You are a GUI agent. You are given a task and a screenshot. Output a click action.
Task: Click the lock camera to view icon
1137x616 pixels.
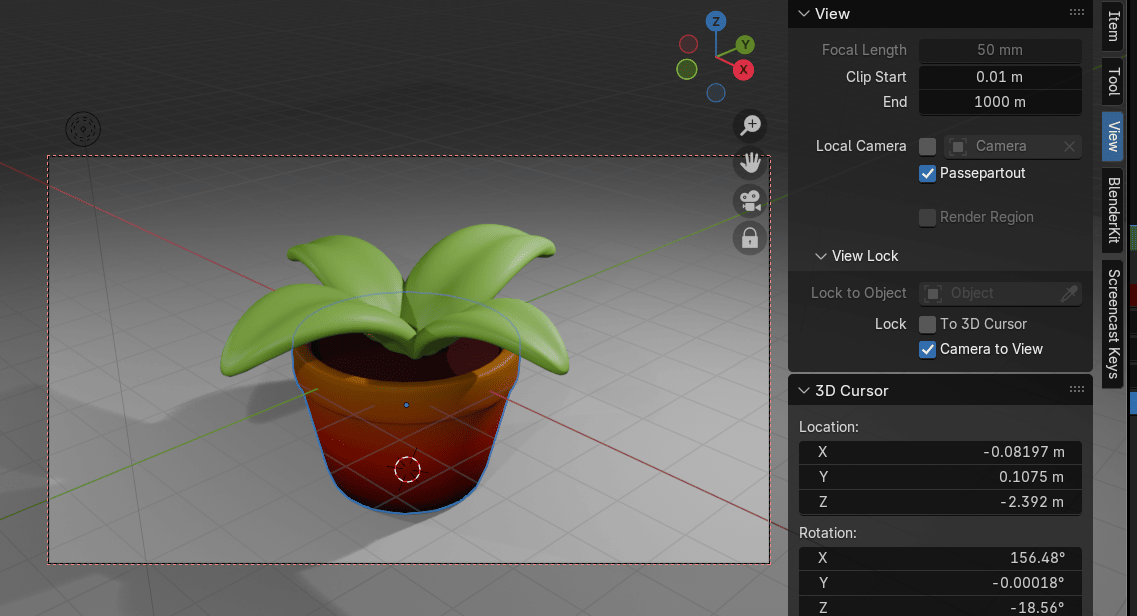pos(750,238)
